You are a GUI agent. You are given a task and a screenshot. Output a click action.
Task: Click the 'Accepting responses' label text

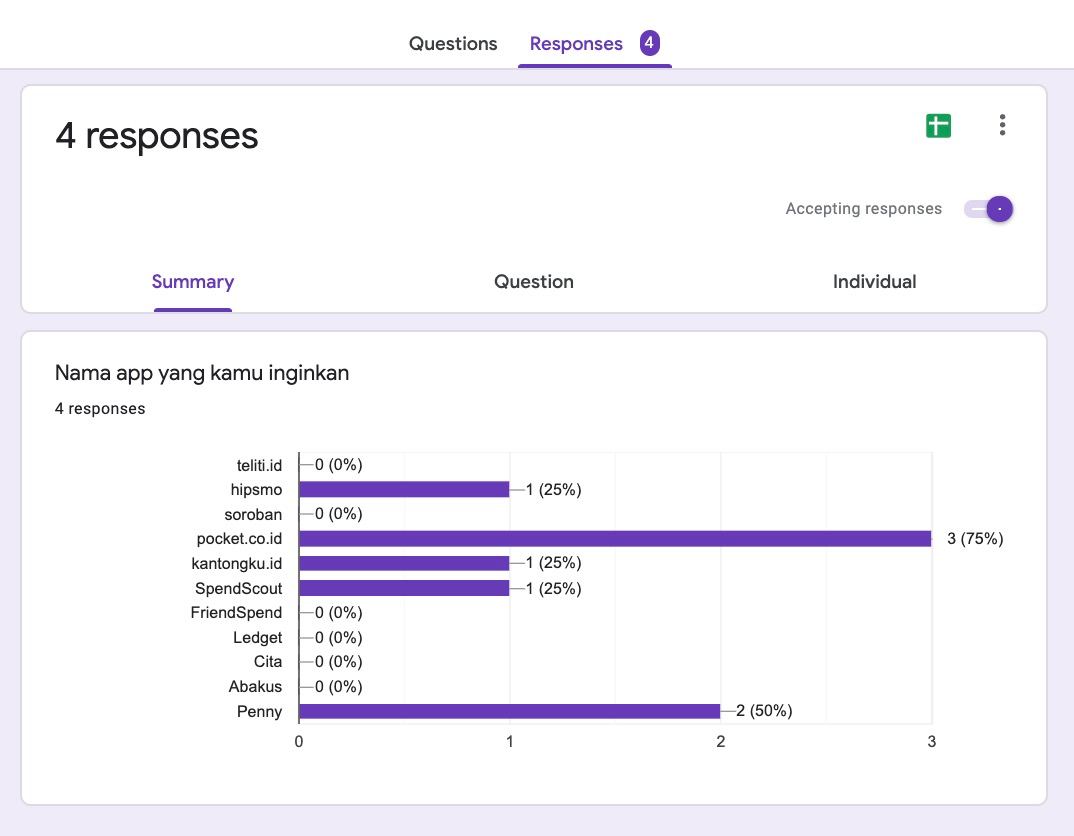(864, 209)
